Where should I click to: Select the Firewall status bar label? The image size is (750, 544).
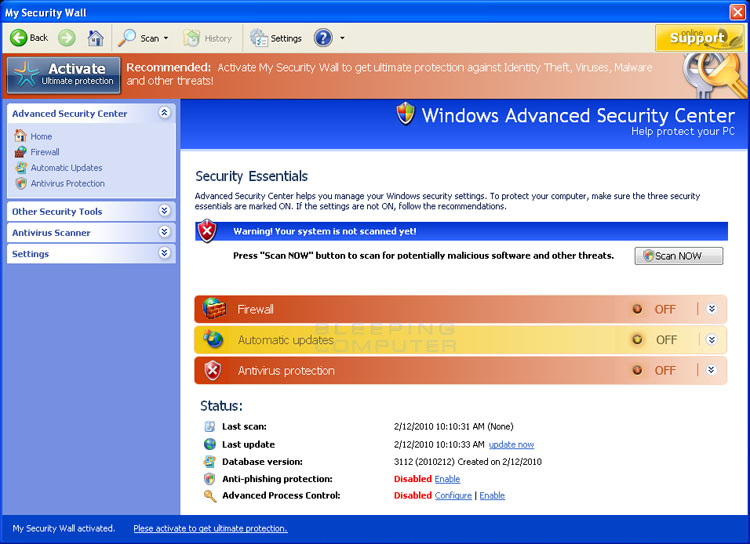255,310
